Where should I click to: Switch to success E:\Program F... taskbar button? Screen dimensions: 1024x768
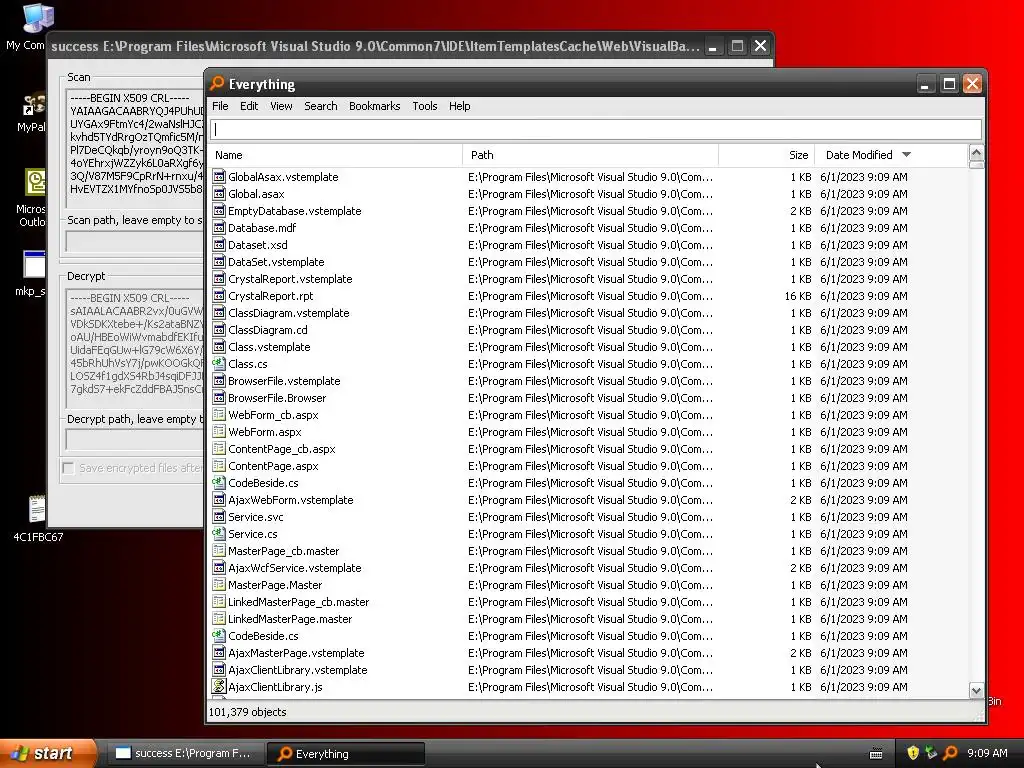[184, 753]
